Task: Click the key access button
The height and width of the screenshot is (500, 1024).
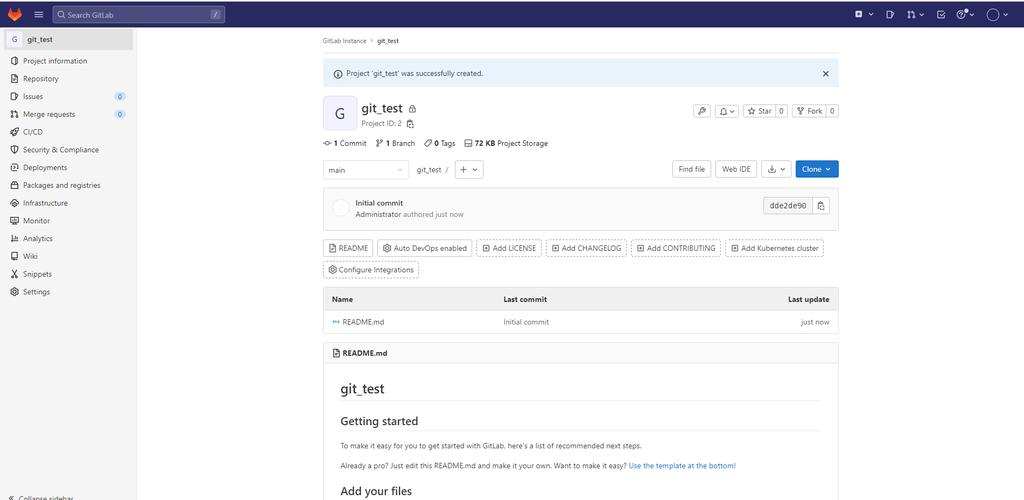Action: [x=702, y=111]
